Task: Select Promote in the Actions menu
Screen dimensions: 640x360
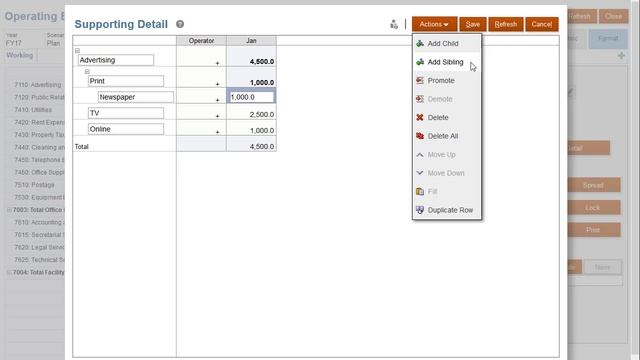Action: (447, 80)
